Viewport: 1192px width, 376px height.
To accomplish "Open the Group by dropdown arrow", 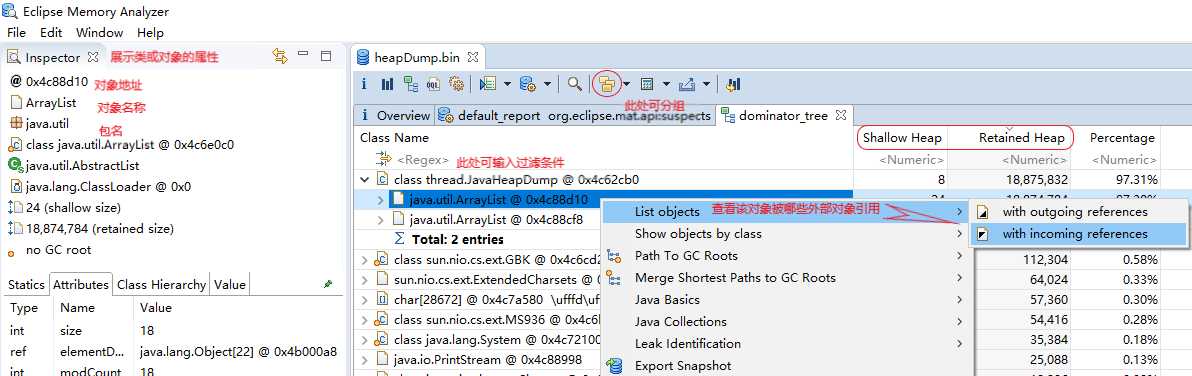I will tap(626, 84).
